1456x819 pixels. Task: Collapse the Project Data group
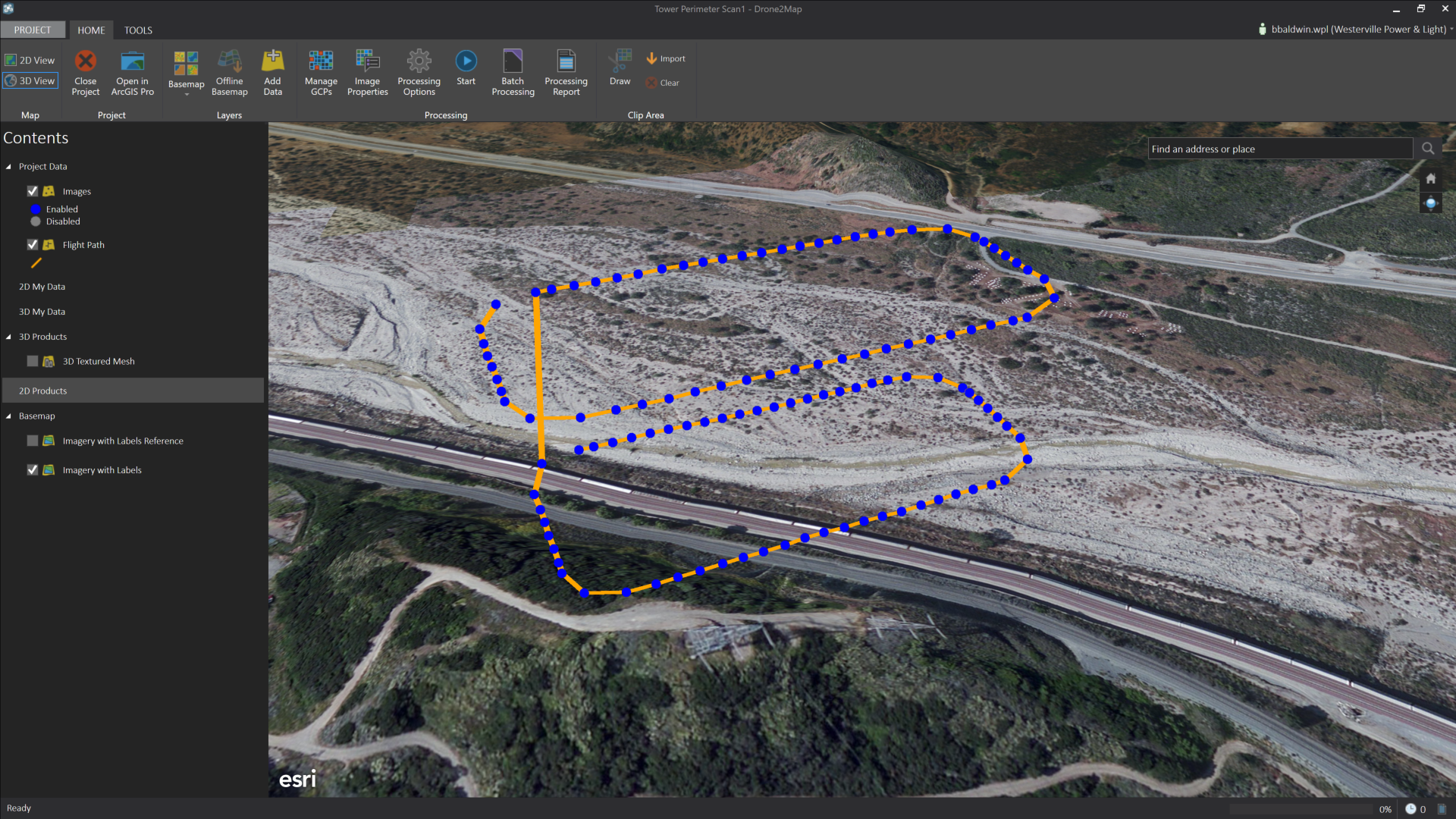[x=8, y=167]
